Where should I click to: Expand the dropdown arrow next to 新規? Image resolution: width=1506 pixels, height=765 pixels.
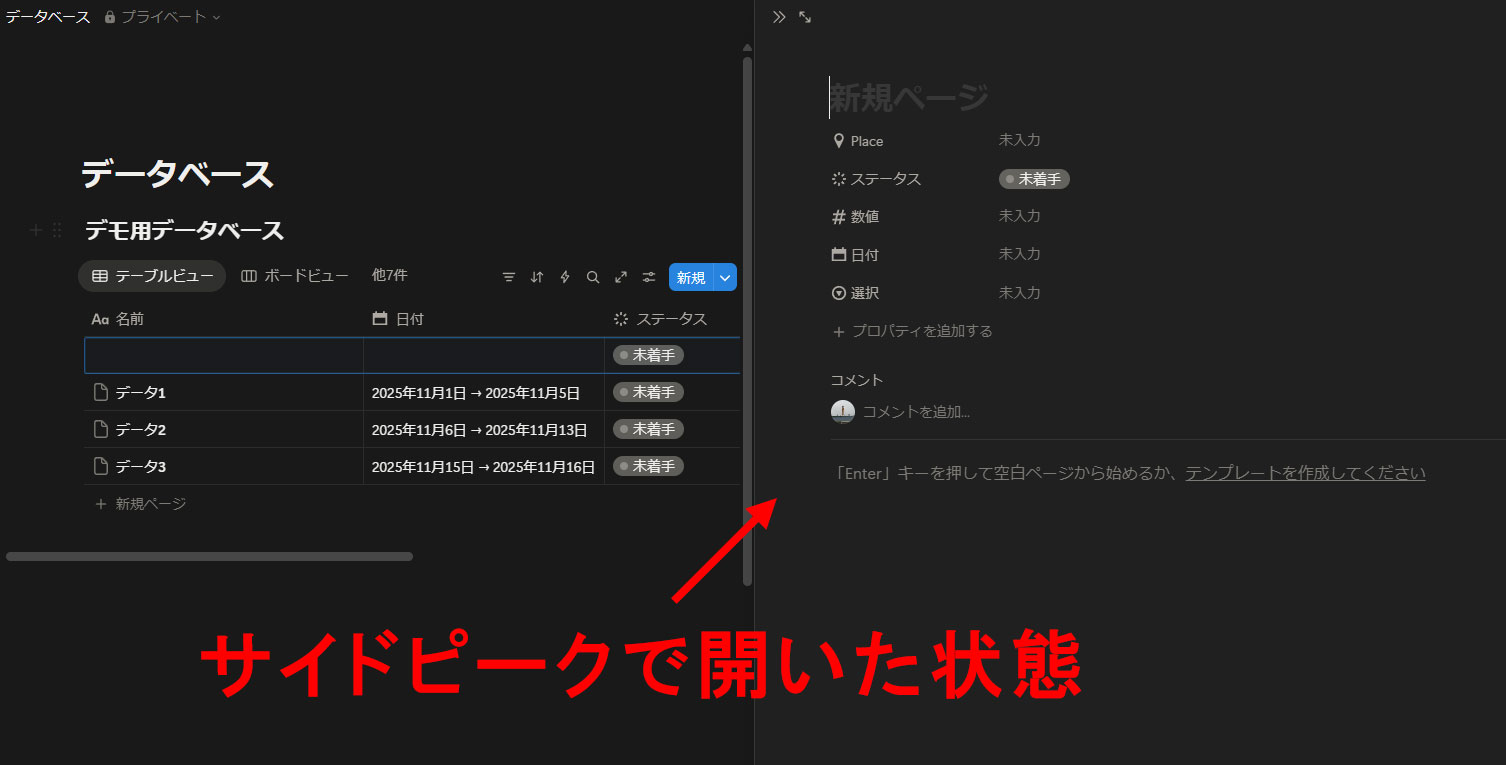(725, 277)
